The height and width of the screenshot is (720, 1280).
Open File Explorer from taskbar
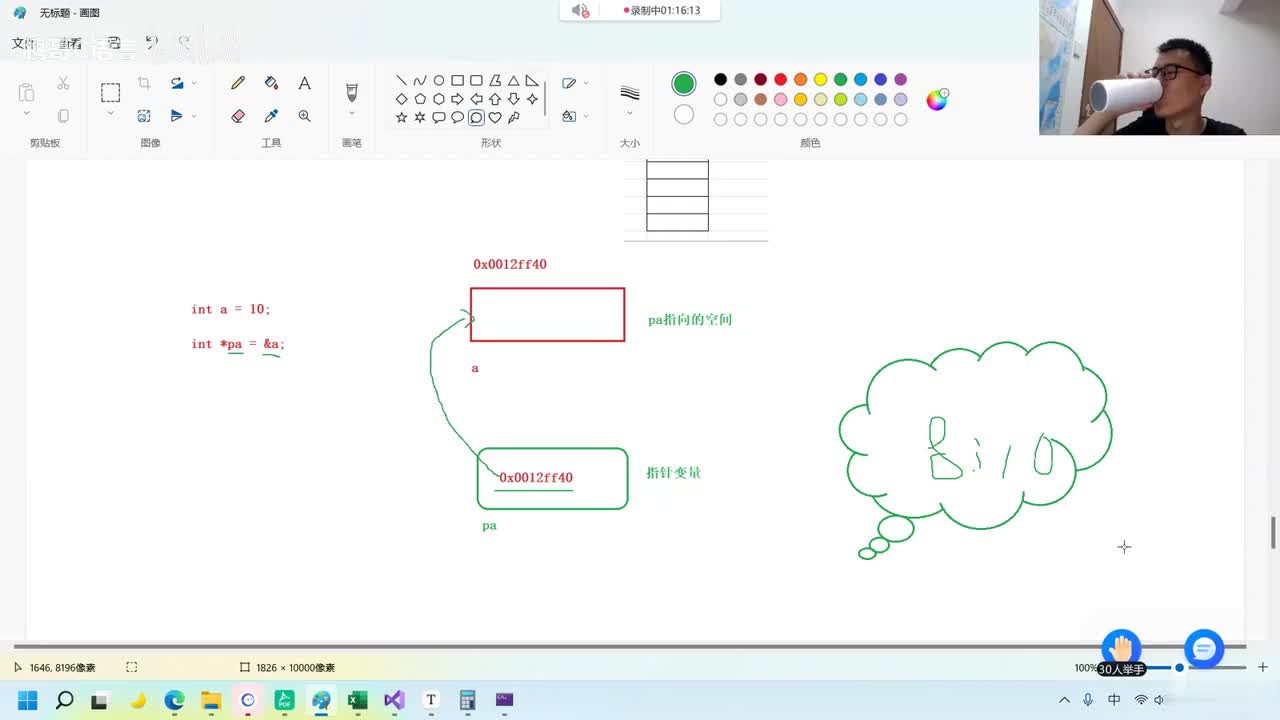pyautogui.click(x=211, y=700)
